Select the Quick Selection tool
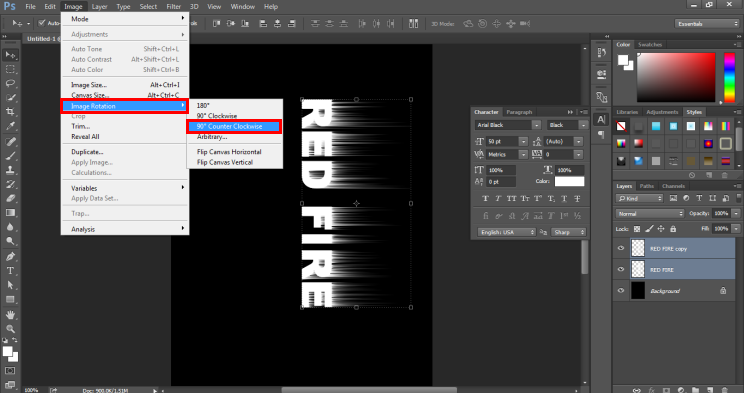The image size is (744, 393). point(10,98)
